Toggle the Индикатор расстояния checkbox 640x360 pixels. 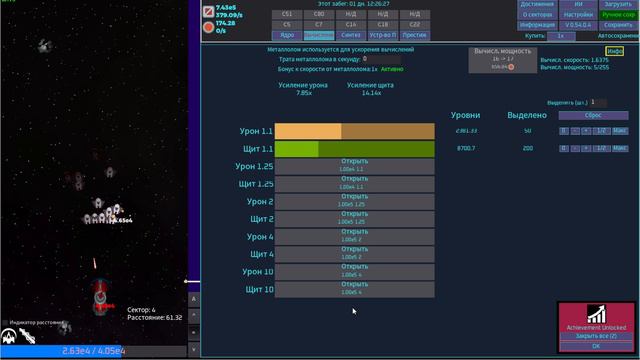(5, 322)
